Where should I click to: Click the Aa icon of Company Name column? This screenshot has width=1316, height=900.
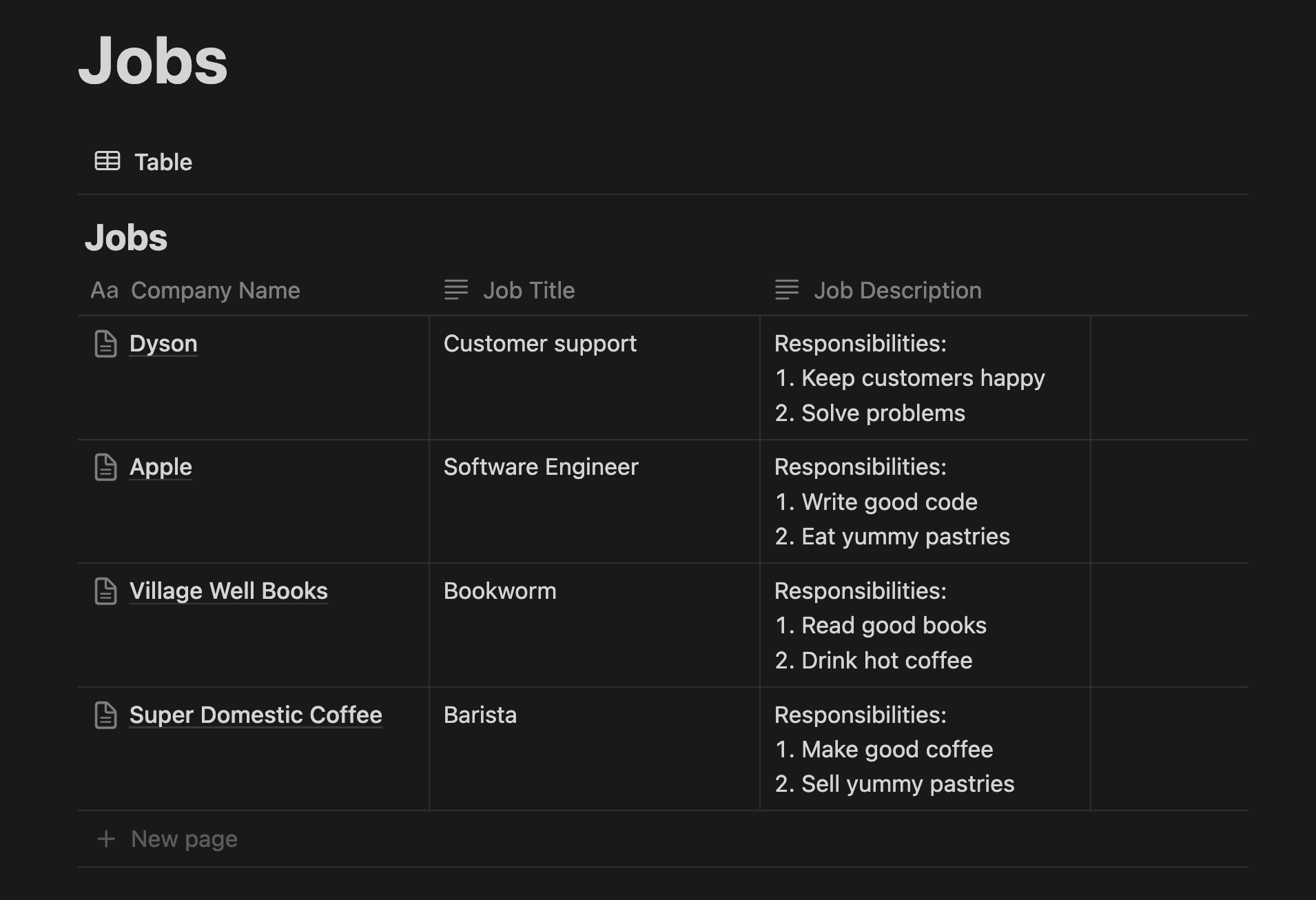coord(105,291)
